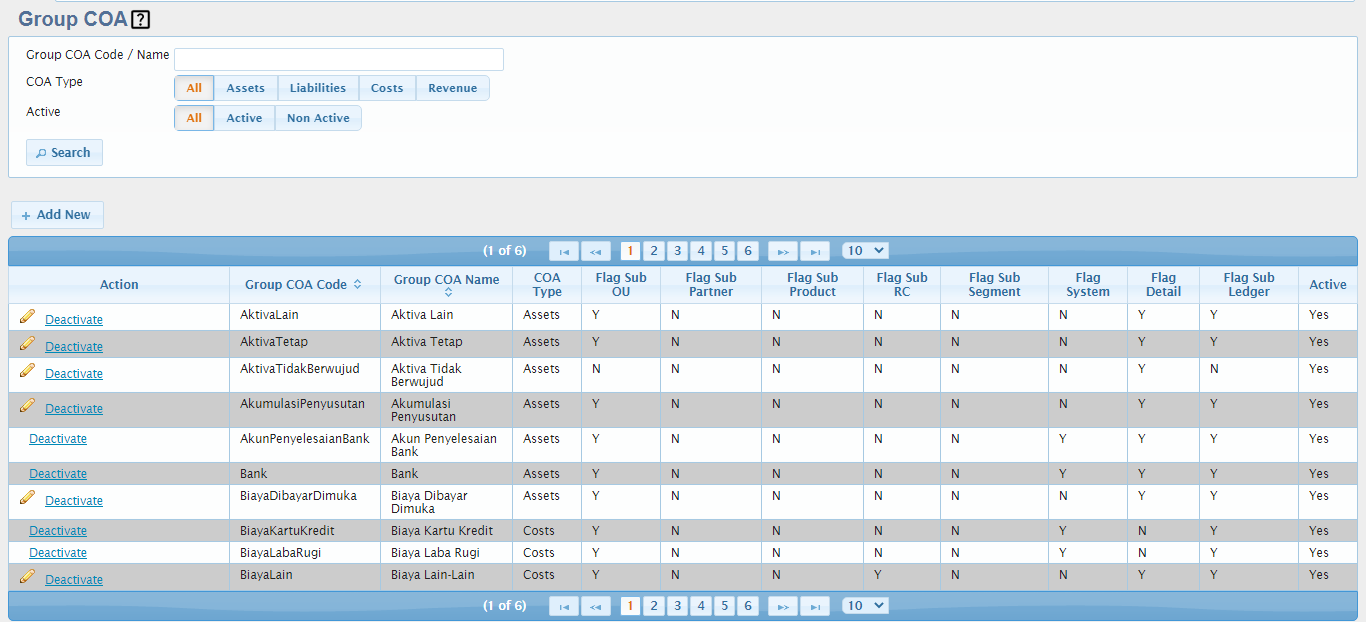
Task: Go to page 3 in bottom paginator
Action: (x=677, y=606)
